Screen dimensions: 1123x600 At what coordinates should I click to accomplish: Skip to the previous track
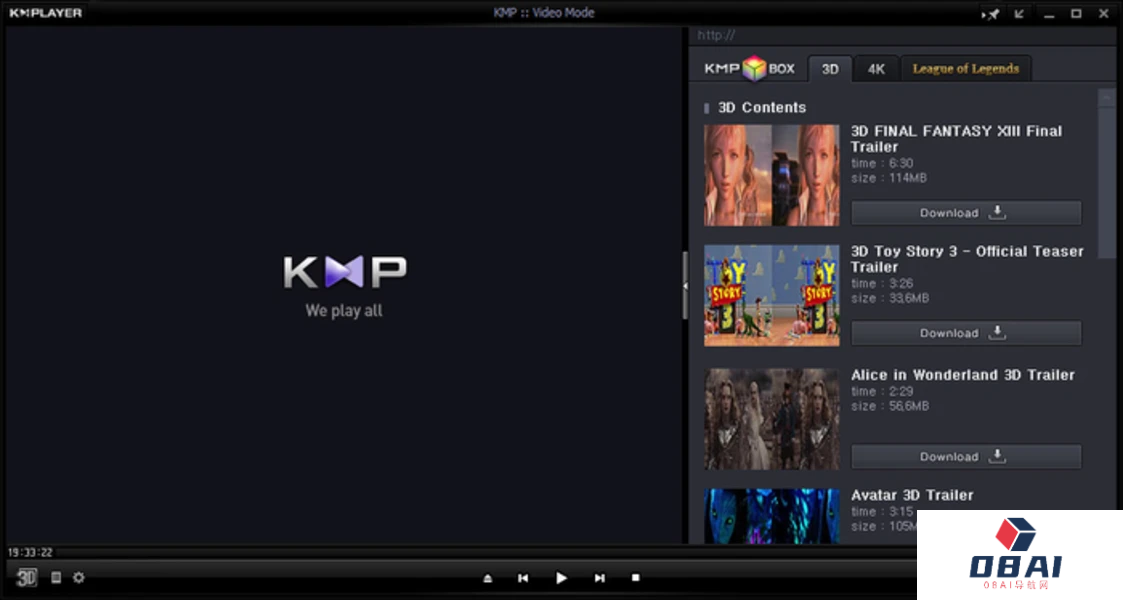[x=523, y=578]
